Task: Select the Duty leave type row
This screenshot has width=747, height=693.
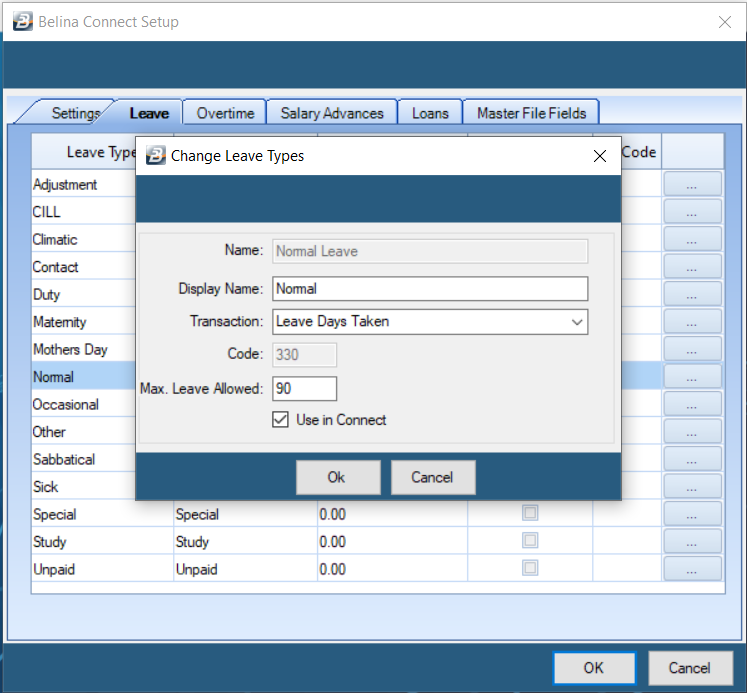Action: pos(84,294)
